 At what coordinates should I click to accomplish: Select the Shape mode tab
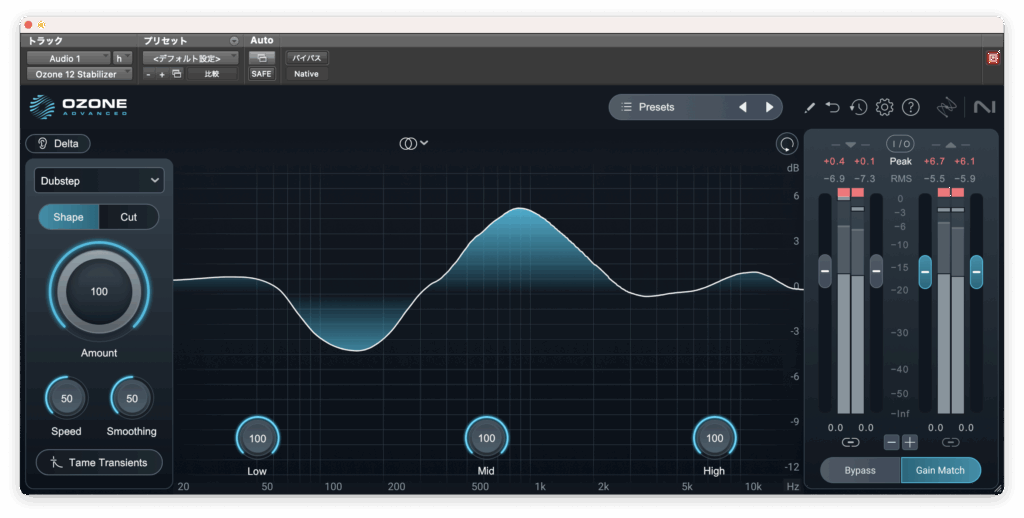coord(69,217)
